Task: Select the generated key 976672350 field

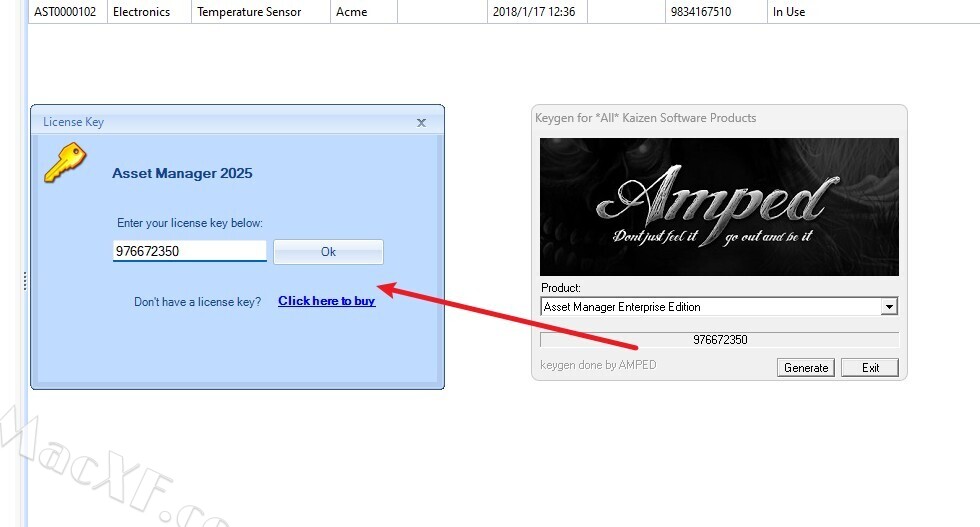Action: click(x=719, y=339)
